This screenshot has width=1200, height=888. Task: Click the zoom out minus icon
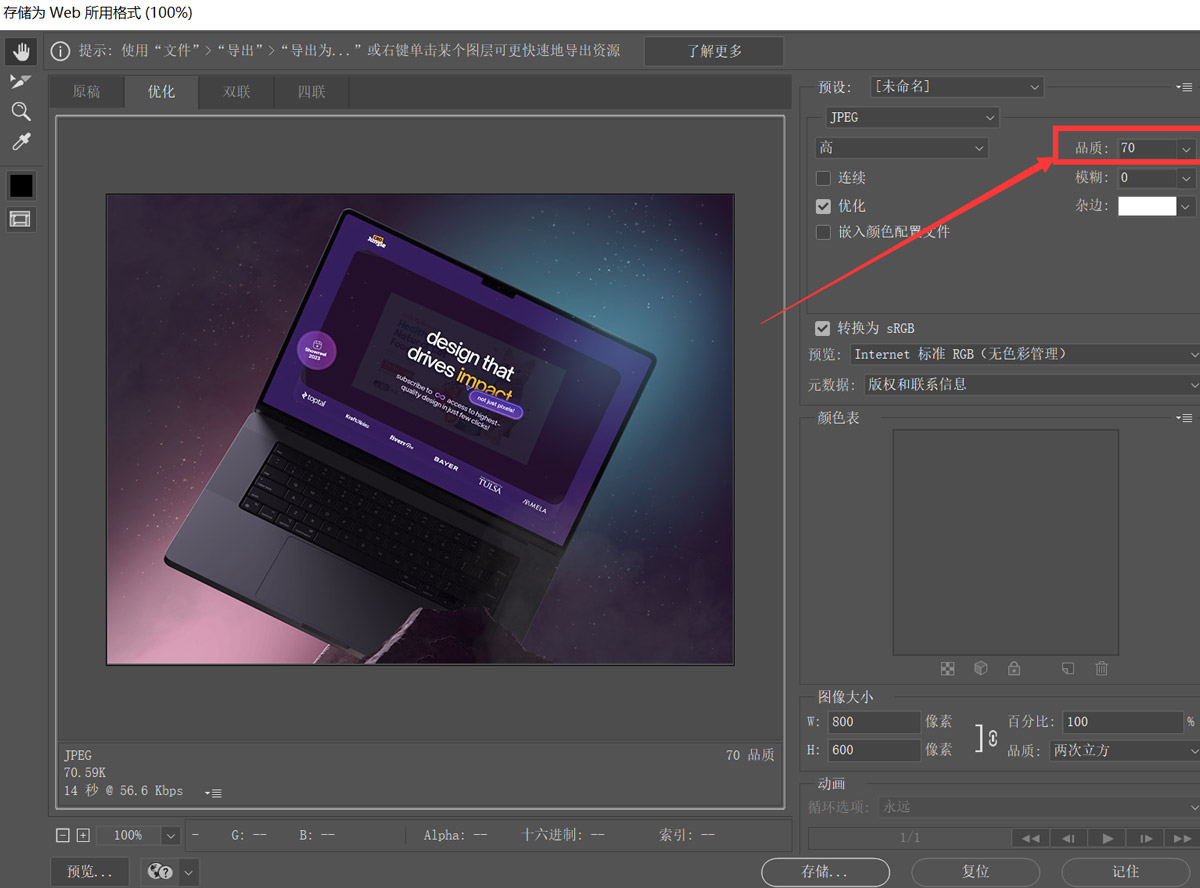tap(63, 835)
